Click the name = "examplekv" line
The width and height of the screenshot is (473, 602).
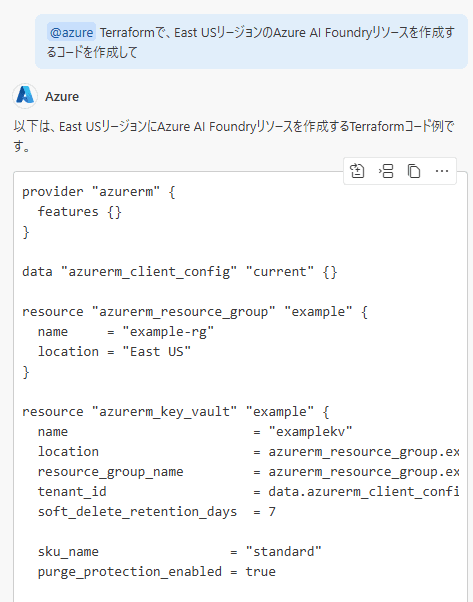tap(195, 432)
